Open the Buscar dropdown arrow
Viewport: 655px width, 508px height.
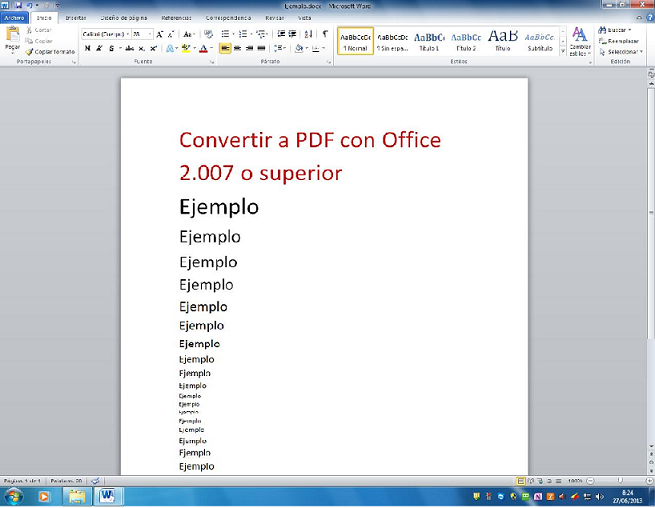(630, 30)
